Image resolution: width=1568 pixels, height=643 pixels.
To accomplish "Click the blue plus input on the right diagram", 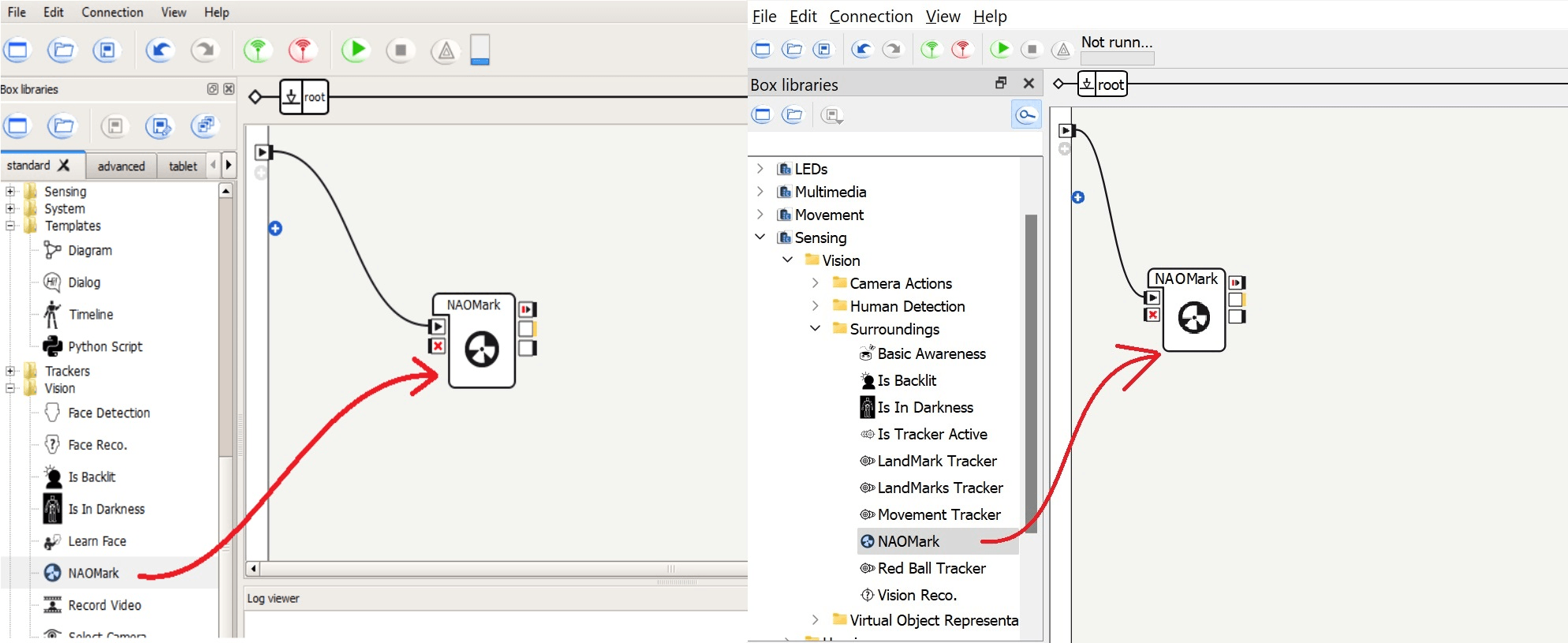I will (x=1077, y=197).
